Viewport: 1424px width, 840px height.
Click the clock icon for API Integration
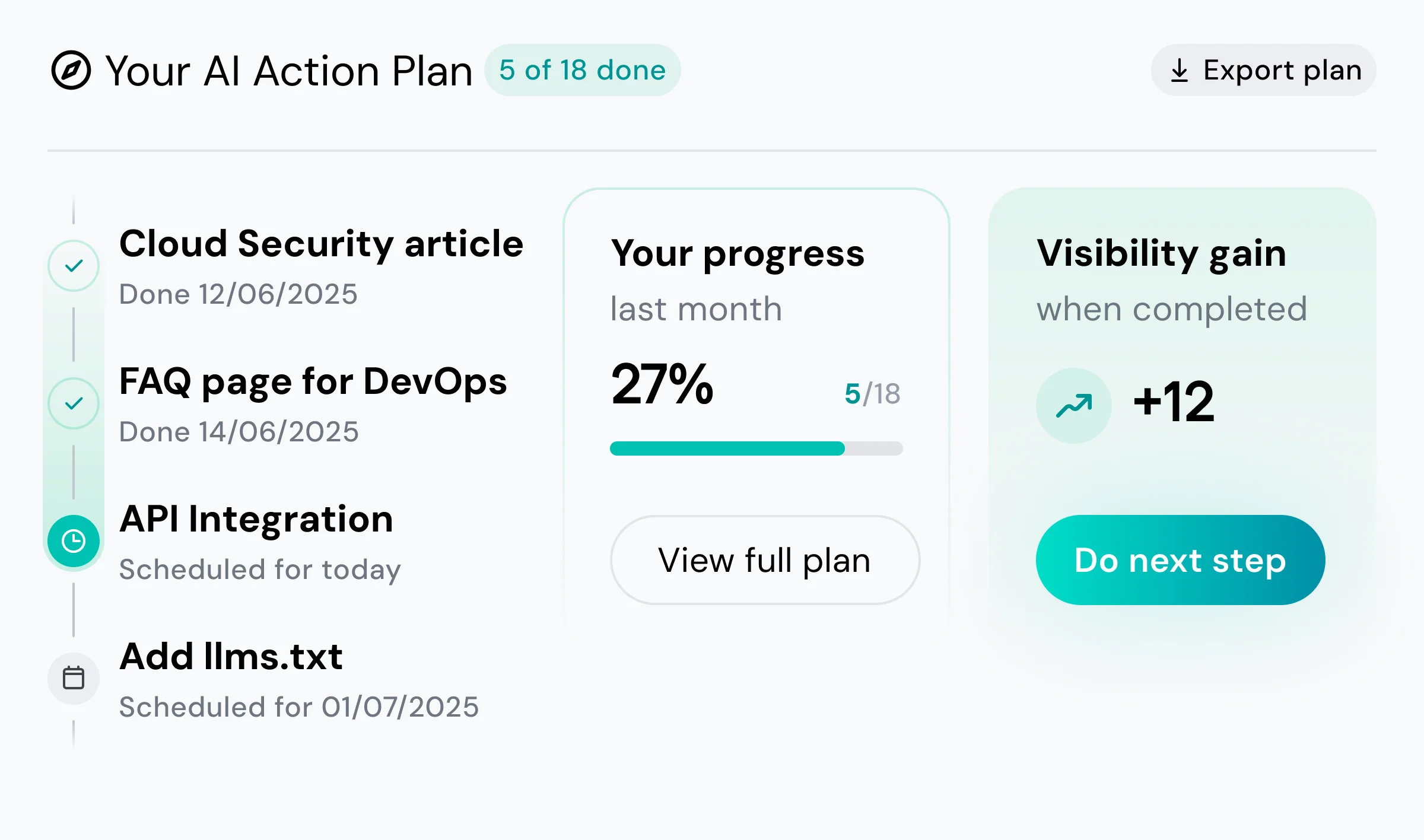pyautogui.click(x=74, y=541)
